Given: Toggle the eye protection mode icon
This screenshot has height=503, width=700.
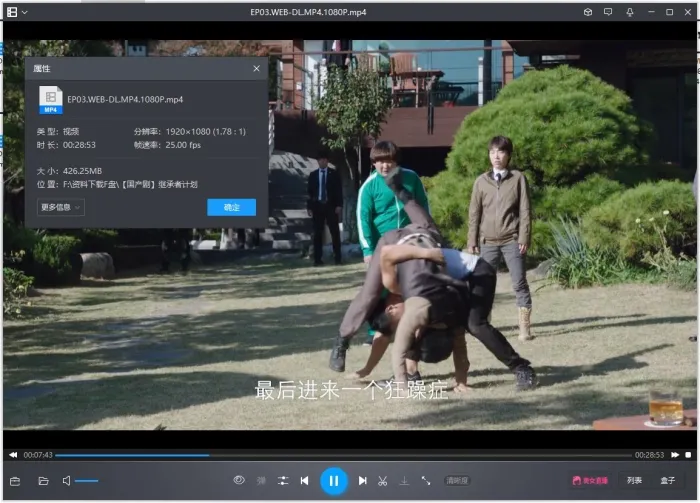Looking at the screenshot, I should 239,480.
